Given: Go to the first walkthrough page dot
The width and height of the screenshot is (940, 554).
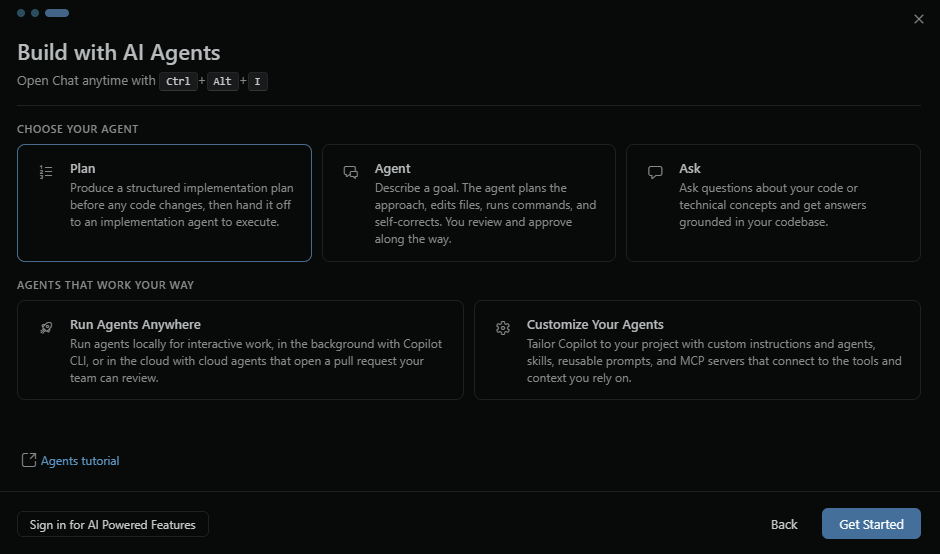Looking at the screenshot, I should (x=21, y=13).
